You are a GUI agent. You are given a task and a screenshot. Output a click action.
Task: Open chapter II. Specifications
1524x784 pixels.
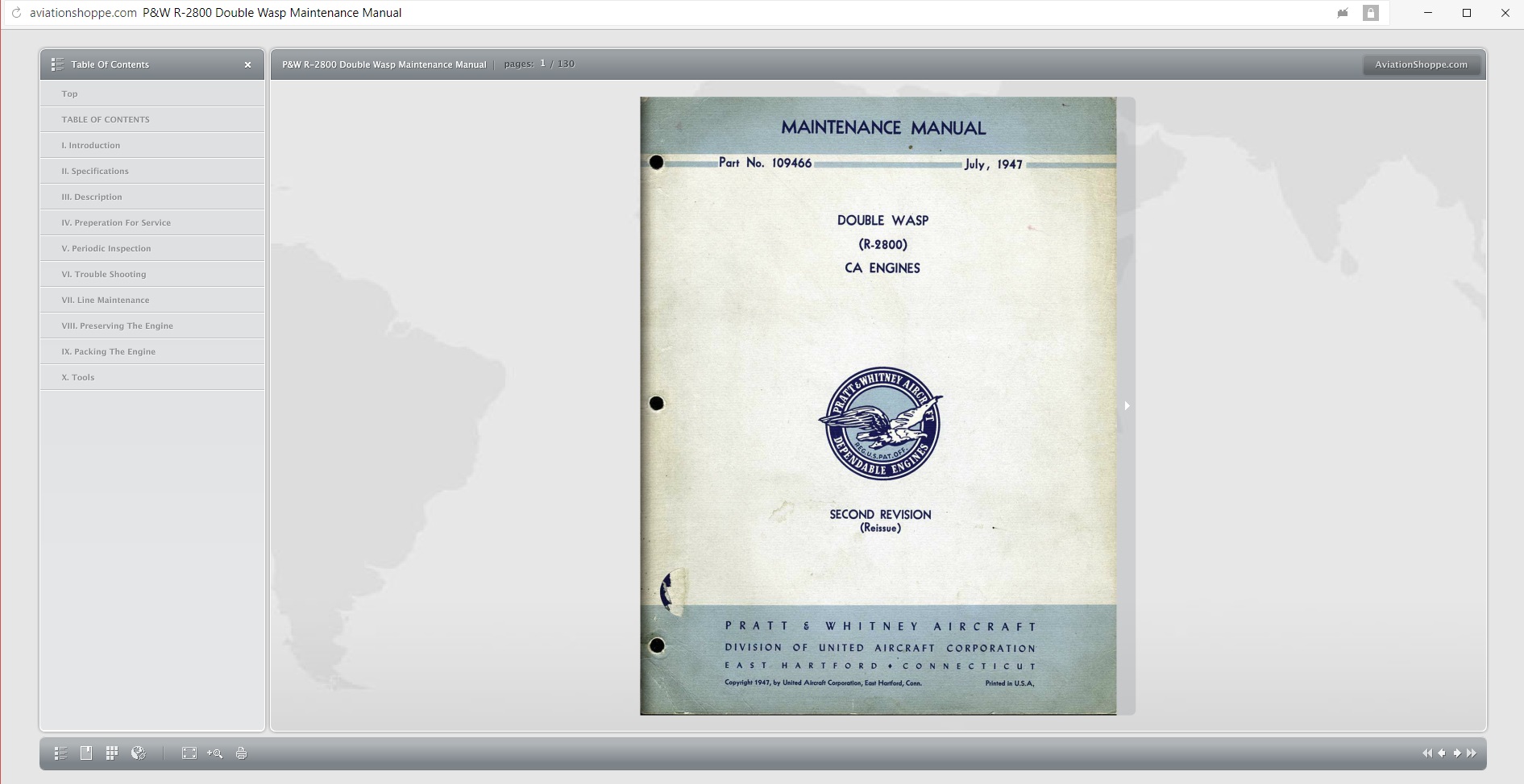[152, 171]
